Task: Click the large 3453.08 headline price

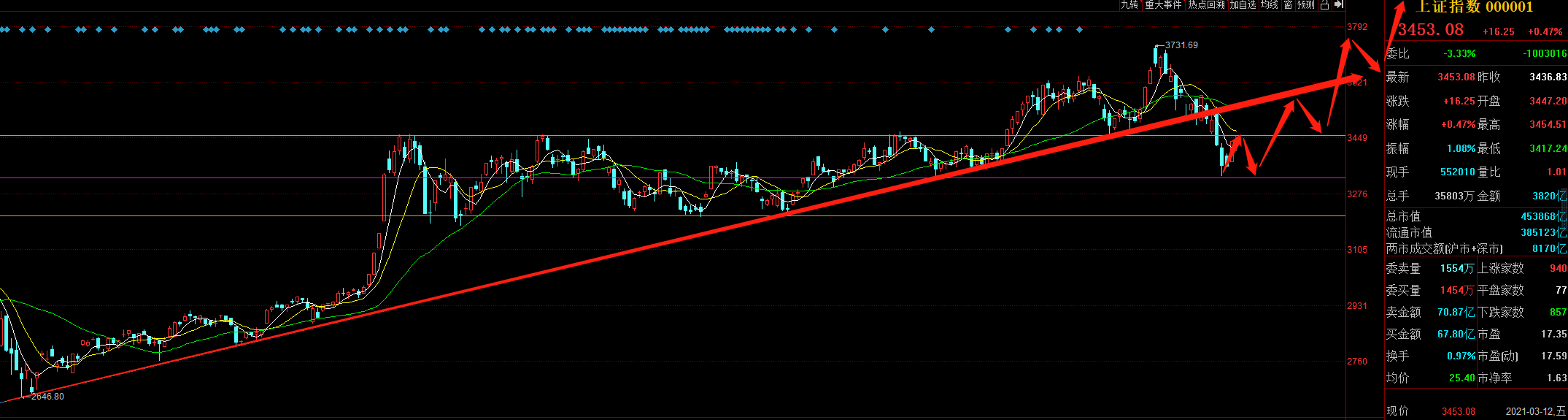Action: tap(1431, 30)
